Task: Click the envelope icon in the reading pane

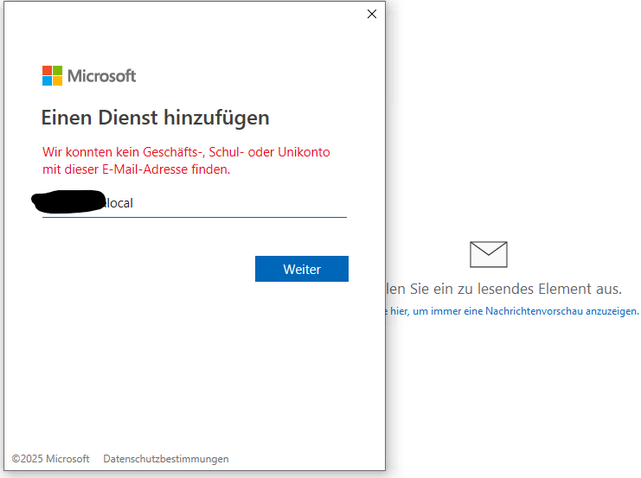Action: [489, 254]
